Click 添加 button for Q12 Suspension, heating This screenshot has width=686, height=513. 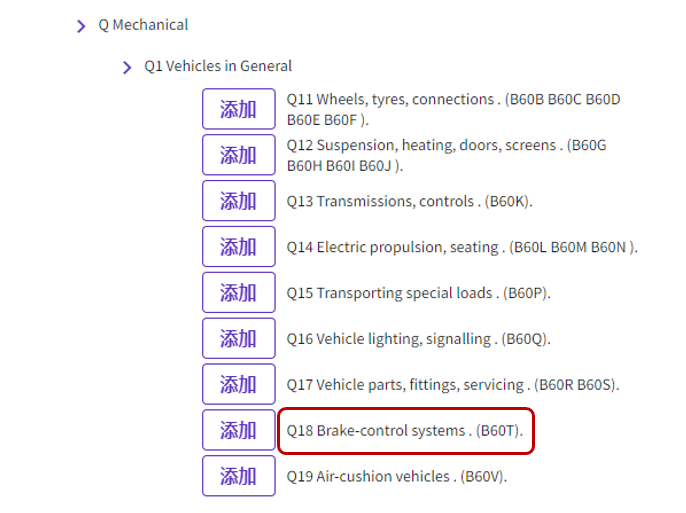click(x=238, y=155)
